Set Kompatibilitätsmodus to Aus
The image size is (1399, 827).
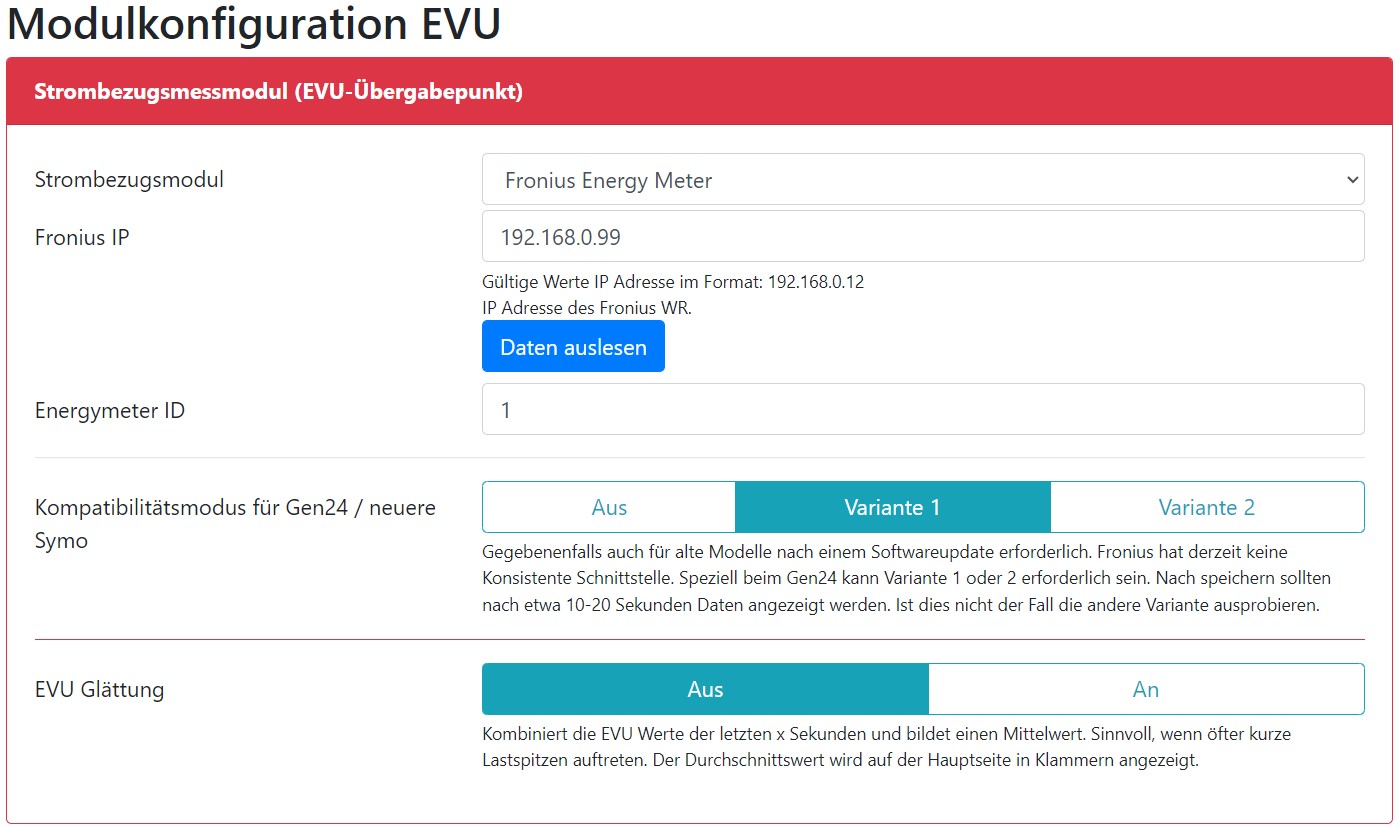pos(608,508)
